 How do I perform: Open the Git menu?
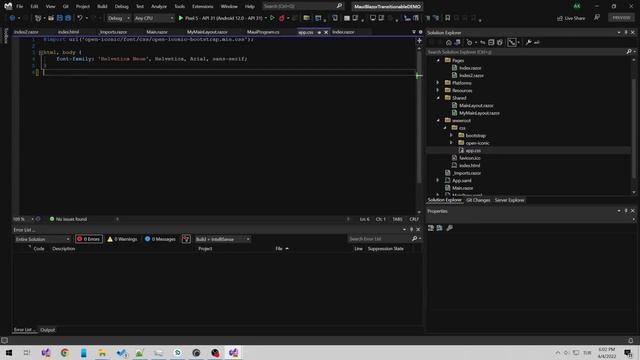pyautogui.click(x=65, y=7)
